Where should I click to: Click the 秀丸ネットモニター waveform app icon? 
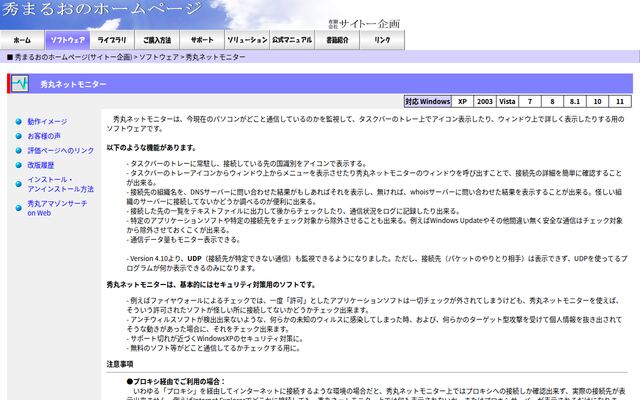[x=20, y=84]
